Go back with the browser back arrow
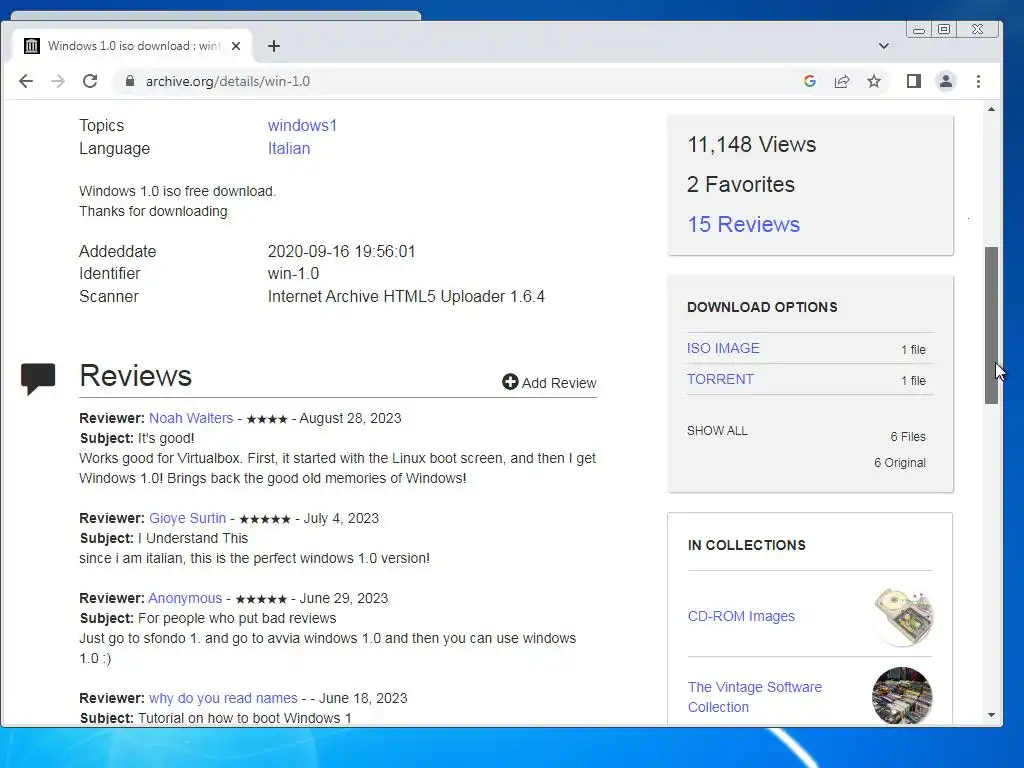This screenshot has width=1024, height=768. pos(26,81)
